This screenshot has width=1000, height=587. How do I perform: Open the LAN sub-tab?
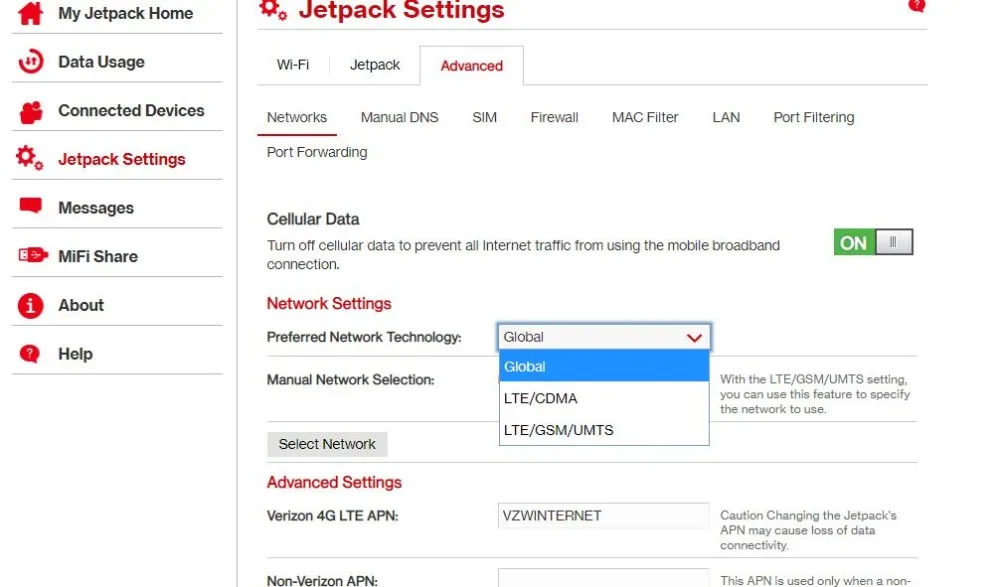pyautogui.click(x=726, y=117)
